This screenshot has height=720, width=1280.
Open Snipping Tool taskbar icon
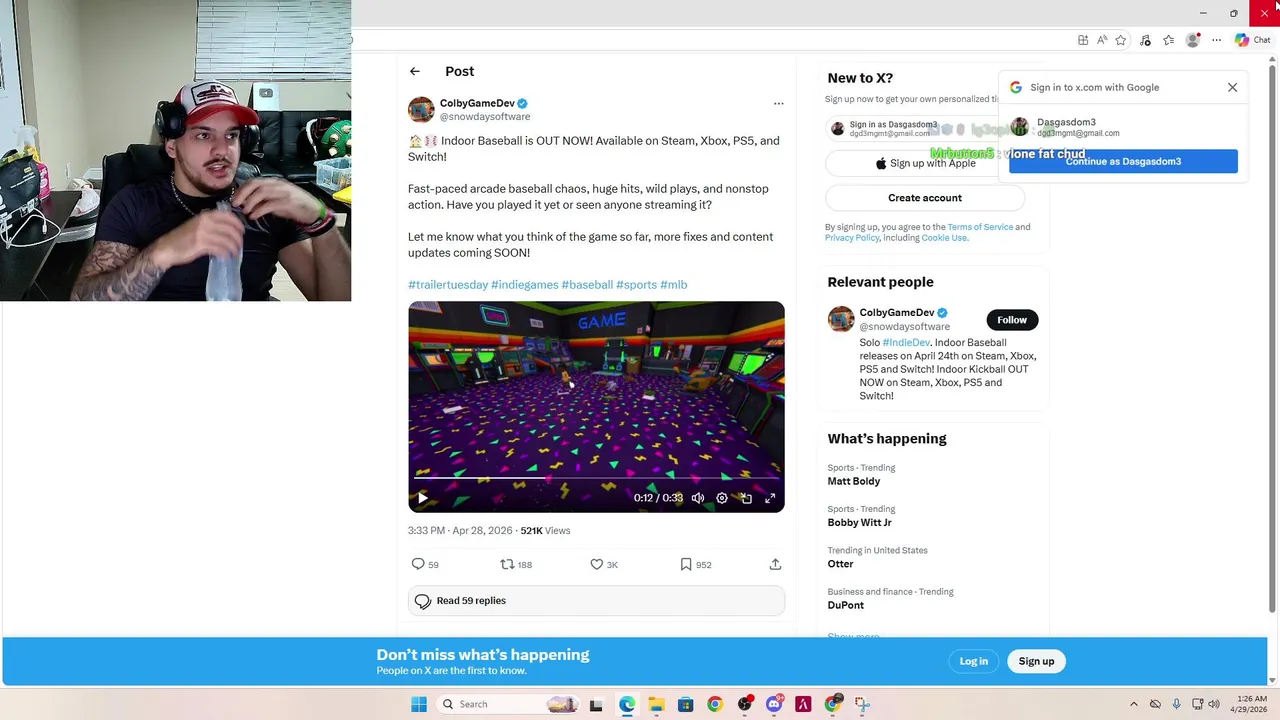(862, 704)
